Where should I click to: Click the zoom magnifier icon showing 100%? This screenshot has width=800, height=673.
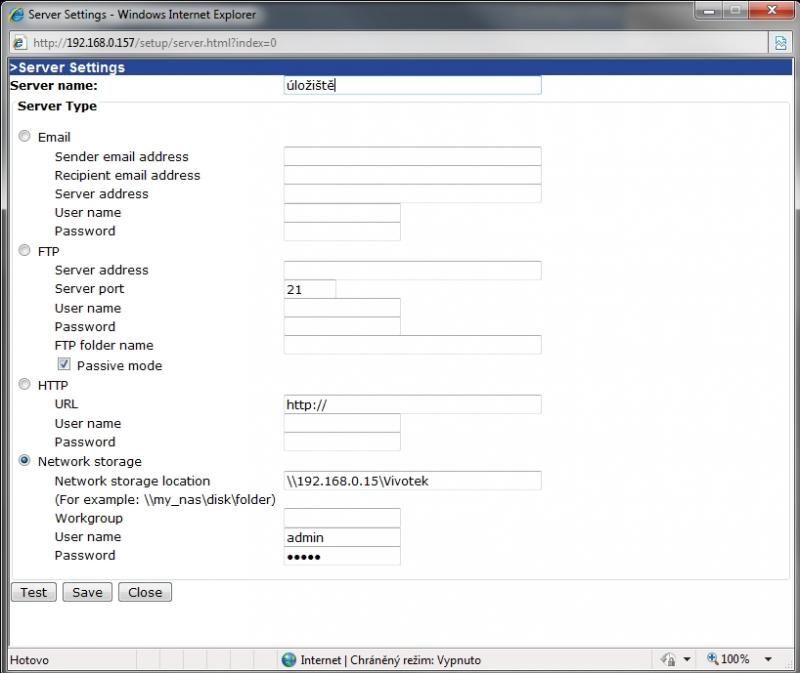(x=712, y=660)
